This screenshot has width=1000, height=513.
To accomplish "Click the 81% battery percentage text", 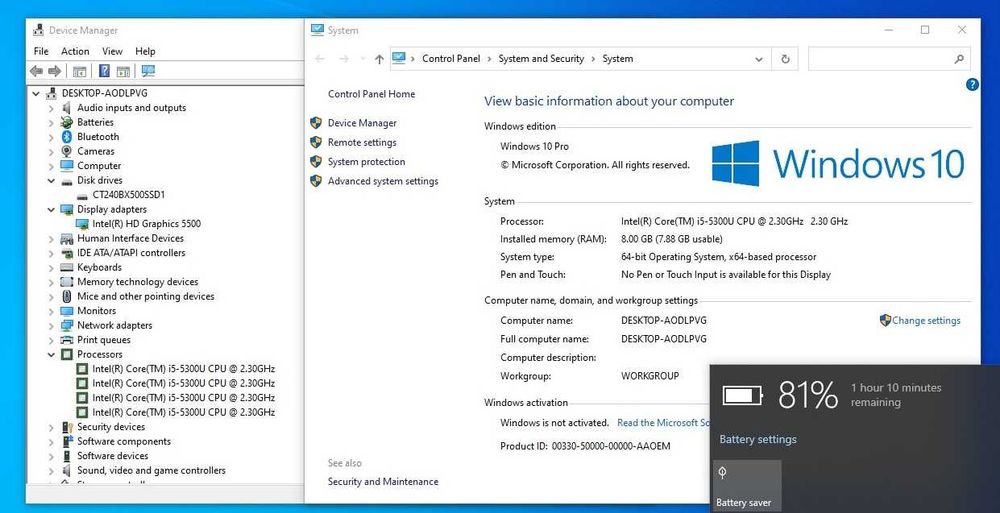I will (x=807, y=395).
